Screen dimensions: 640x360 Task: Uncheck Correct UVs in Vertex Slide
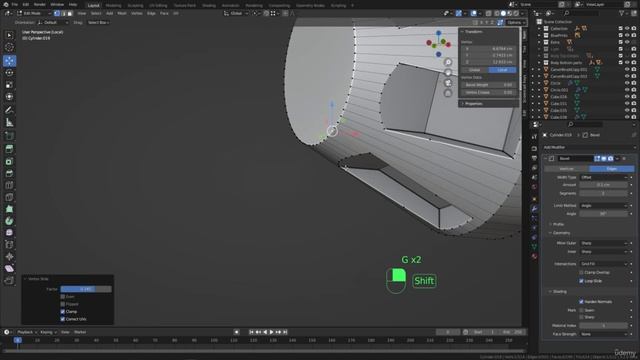coord(62,319)
